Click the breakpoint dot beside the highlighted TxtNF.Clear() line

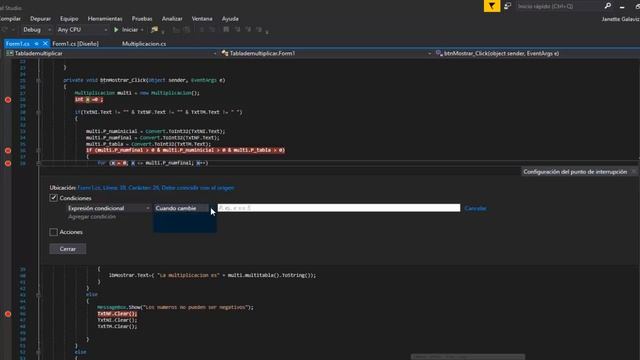click(8, 314)
